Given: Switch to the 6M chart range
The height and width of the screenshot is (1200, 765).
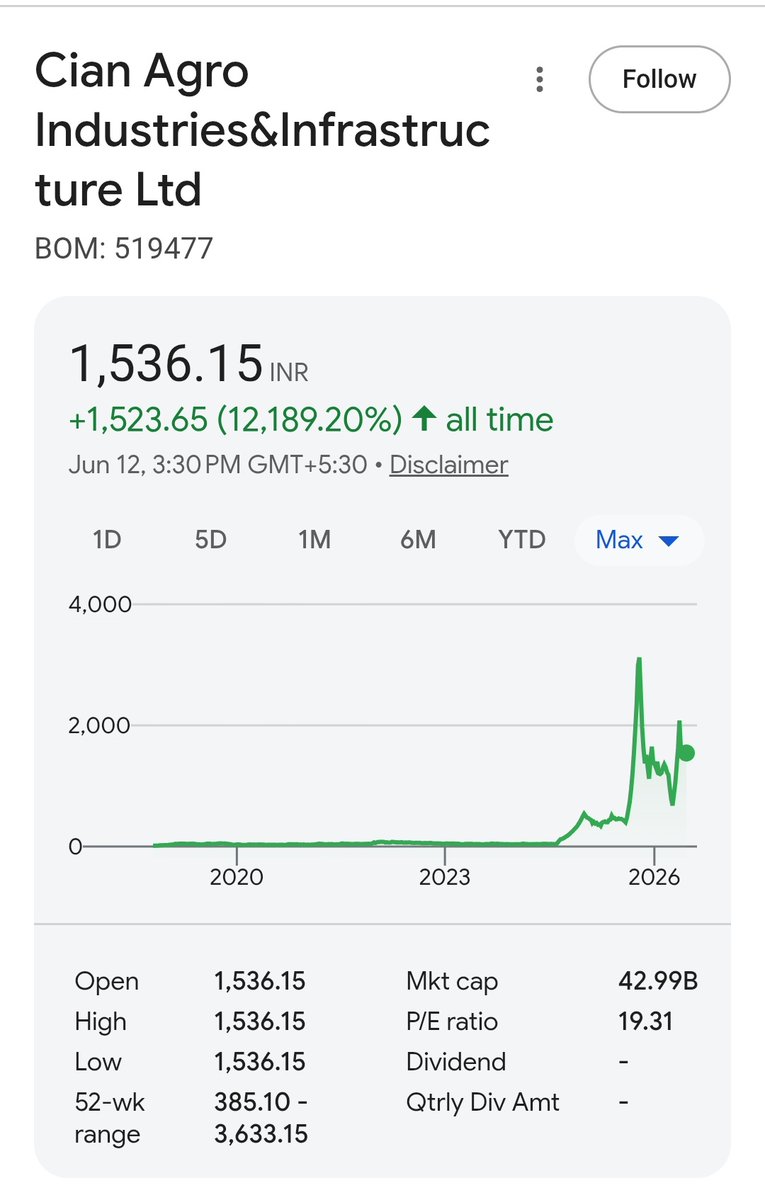Looking at the screenshot, I should click(x=418, y=540).
